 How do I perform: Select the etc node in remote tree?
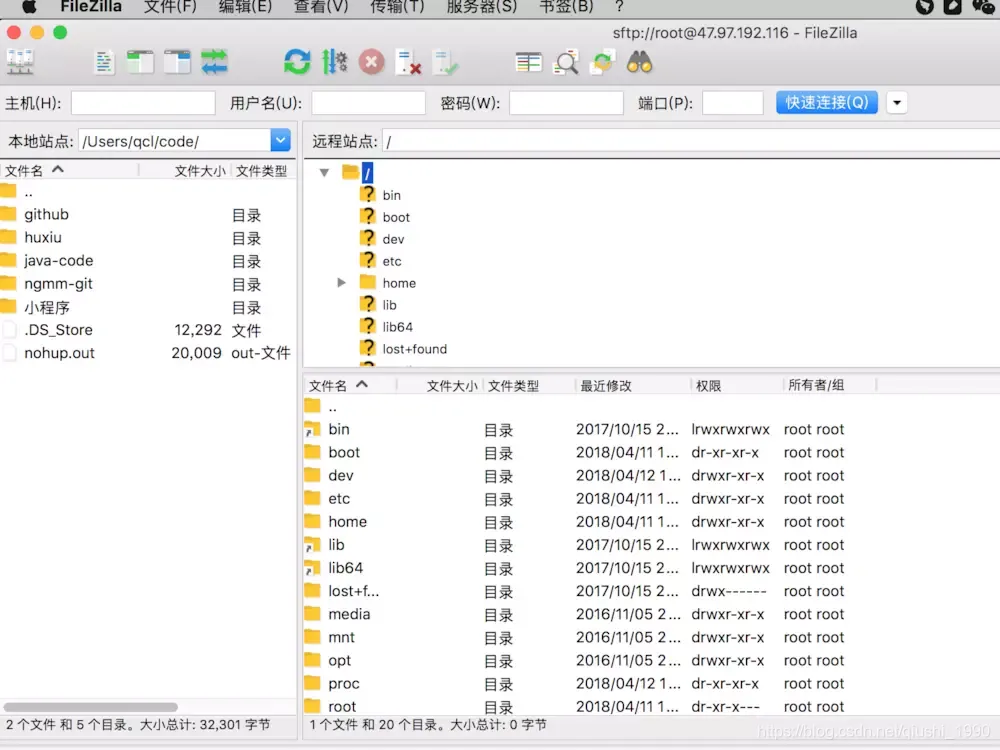(392, 261)
